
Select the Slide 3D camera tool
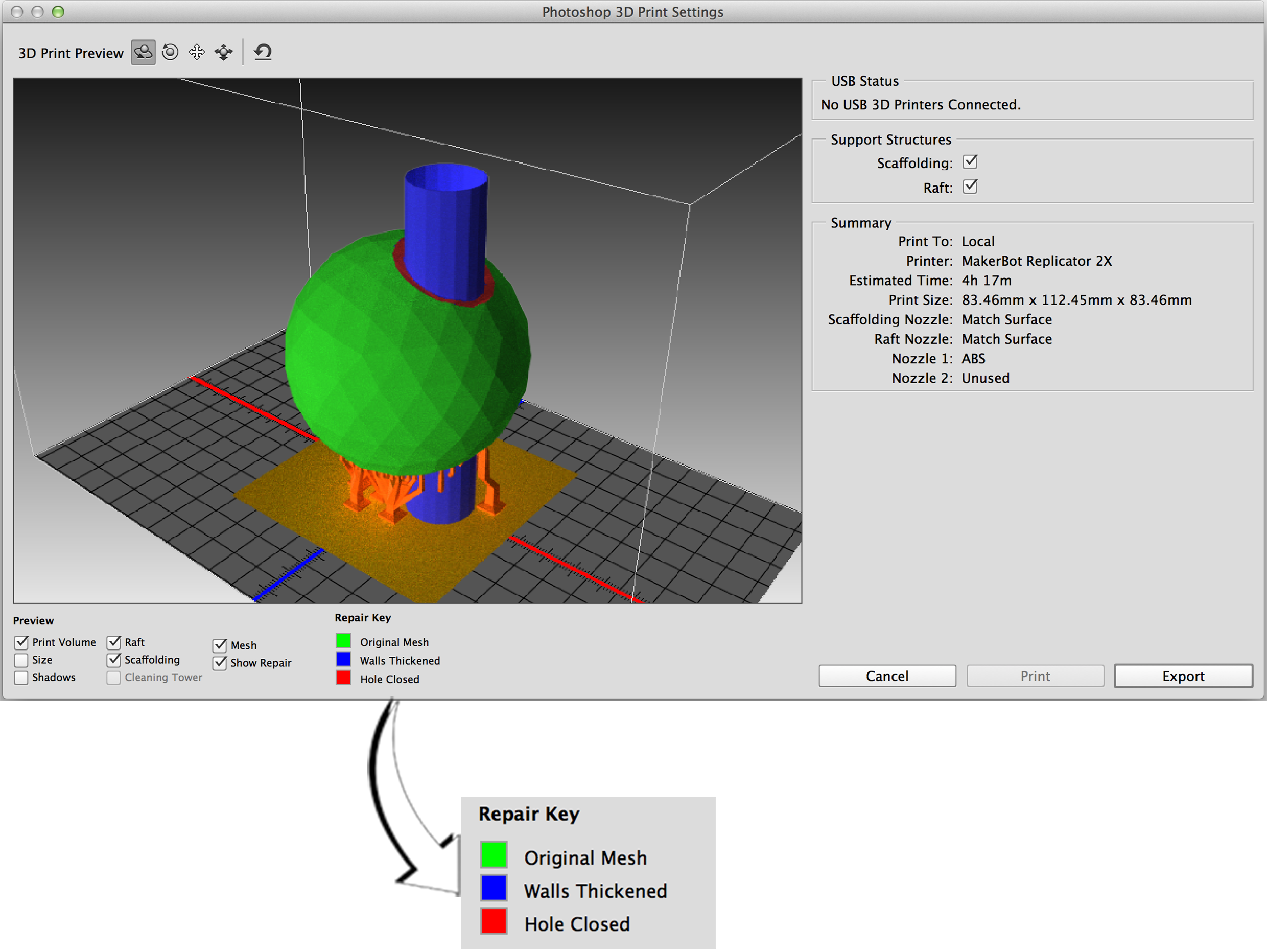point(223,53)
